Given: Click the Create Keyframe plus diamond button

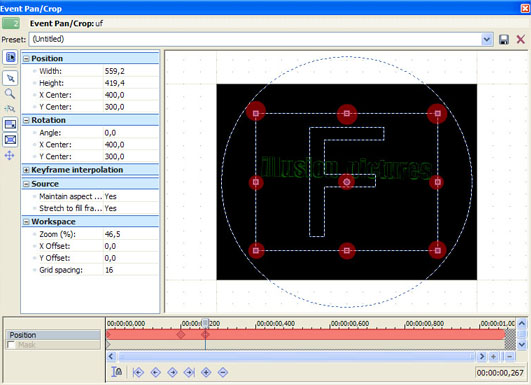Looking at the screenshot, I should tap(206, 372).
